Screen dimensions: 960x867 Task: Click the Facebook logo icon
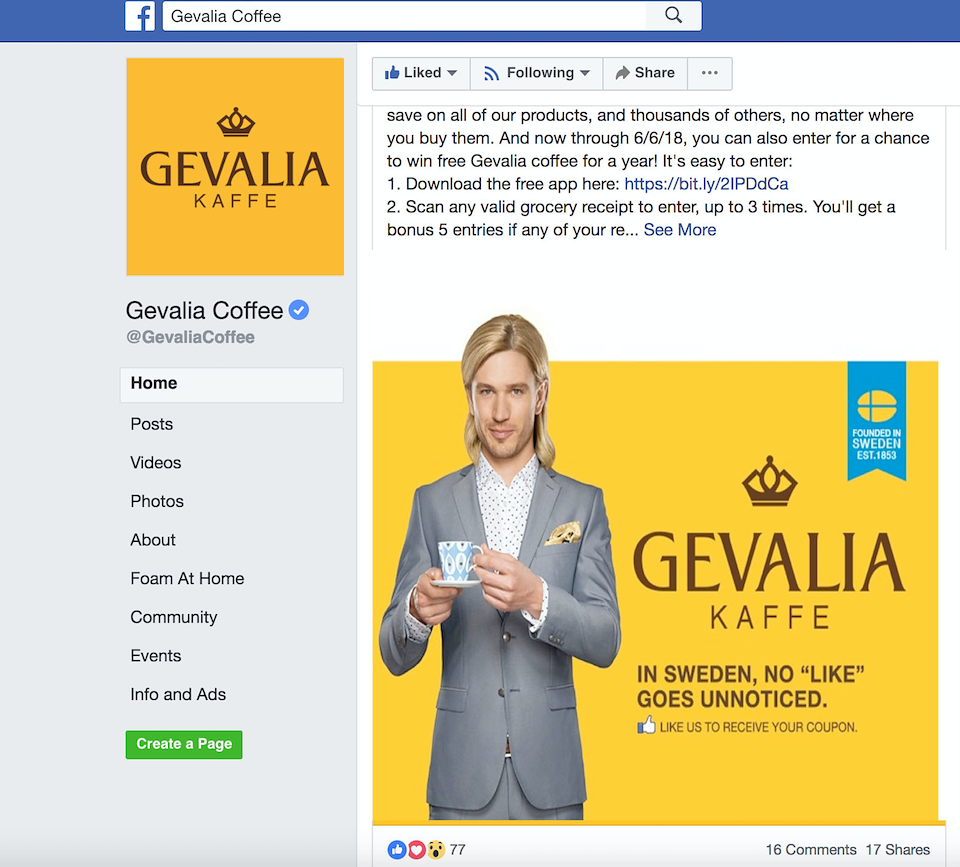coord(140,16)
